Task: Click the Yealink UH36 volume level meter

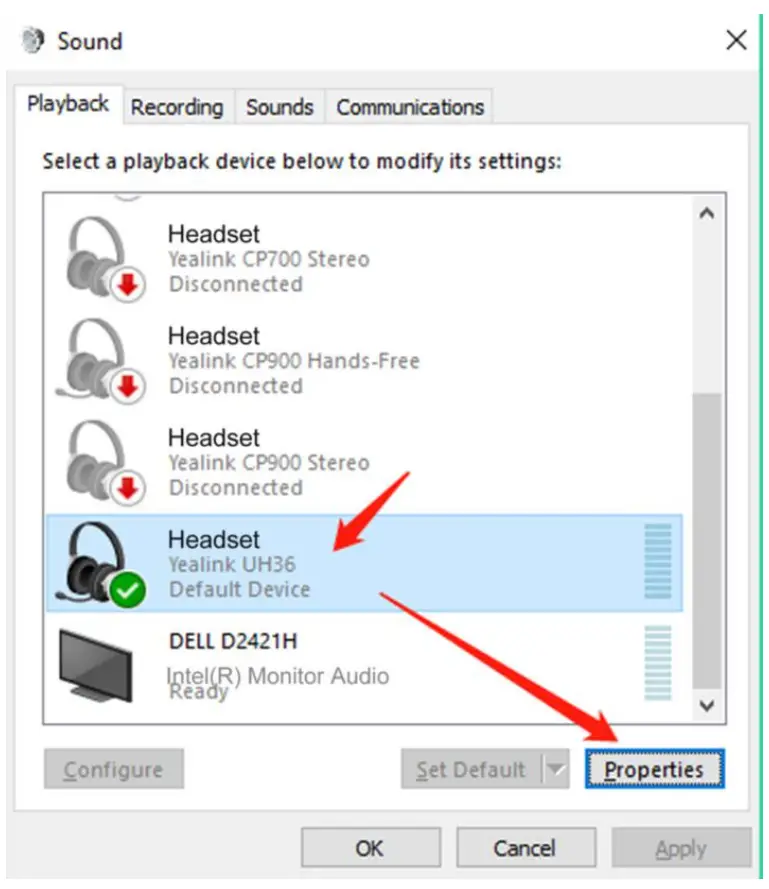Action: pos(658,561)
